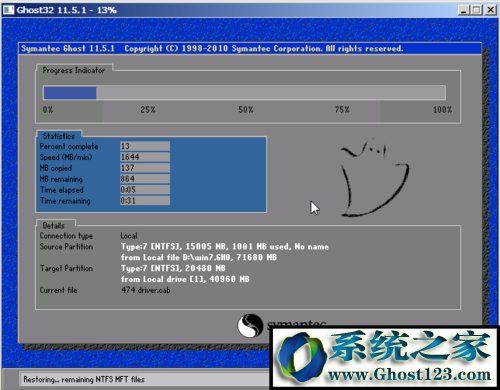Click the Details panel header

tap(54, 225)
